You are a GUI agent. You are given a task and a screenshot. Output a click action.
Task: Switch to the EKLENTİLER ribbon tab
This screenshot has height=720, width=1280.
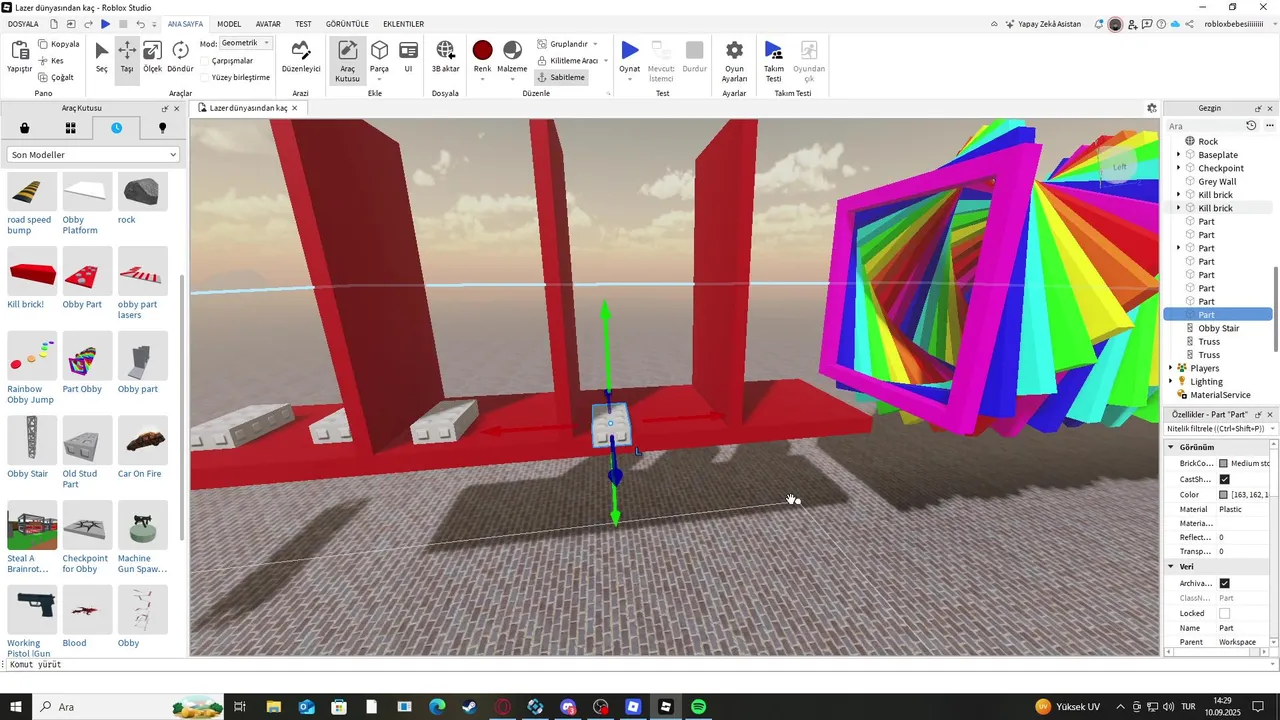(x=403, y=24)
